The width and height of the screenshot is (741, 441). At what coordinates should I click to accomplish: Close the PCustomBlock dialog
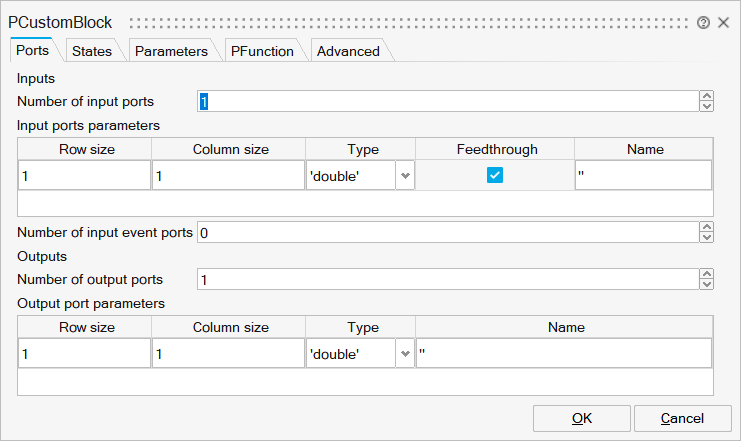[723, 22]
